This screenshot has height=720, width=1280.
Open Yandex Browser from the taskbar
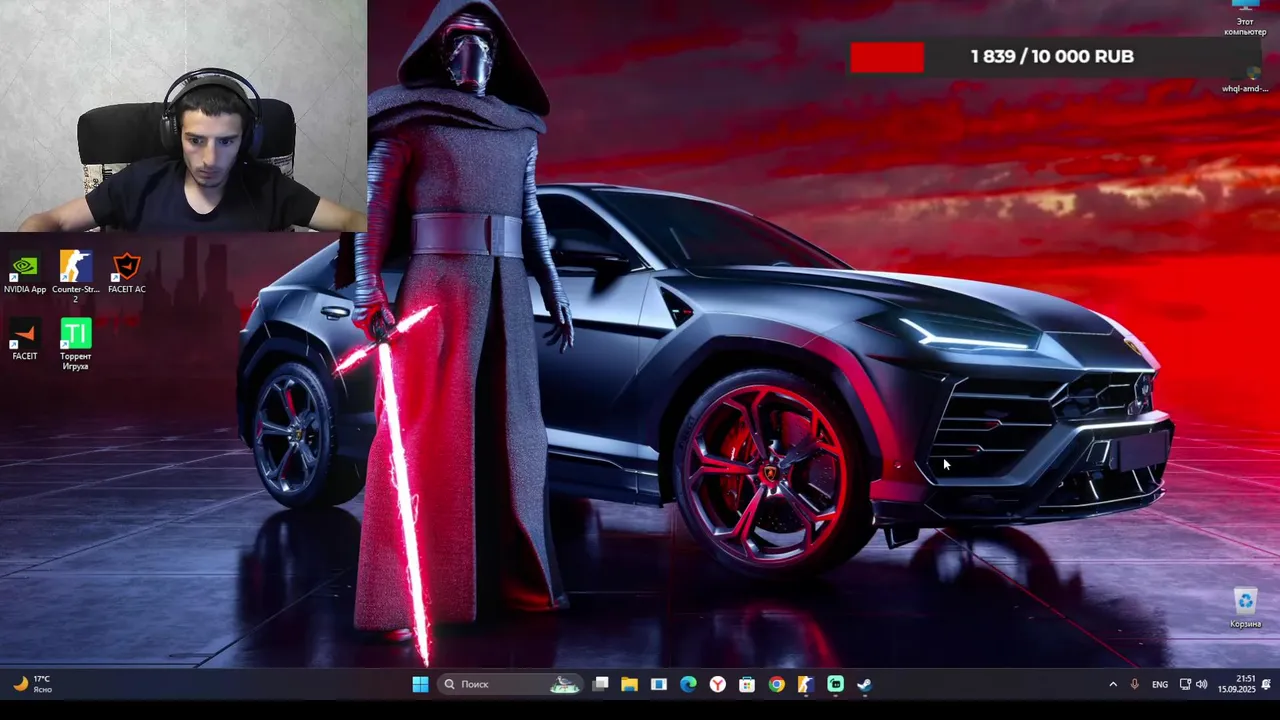point(717,684)
